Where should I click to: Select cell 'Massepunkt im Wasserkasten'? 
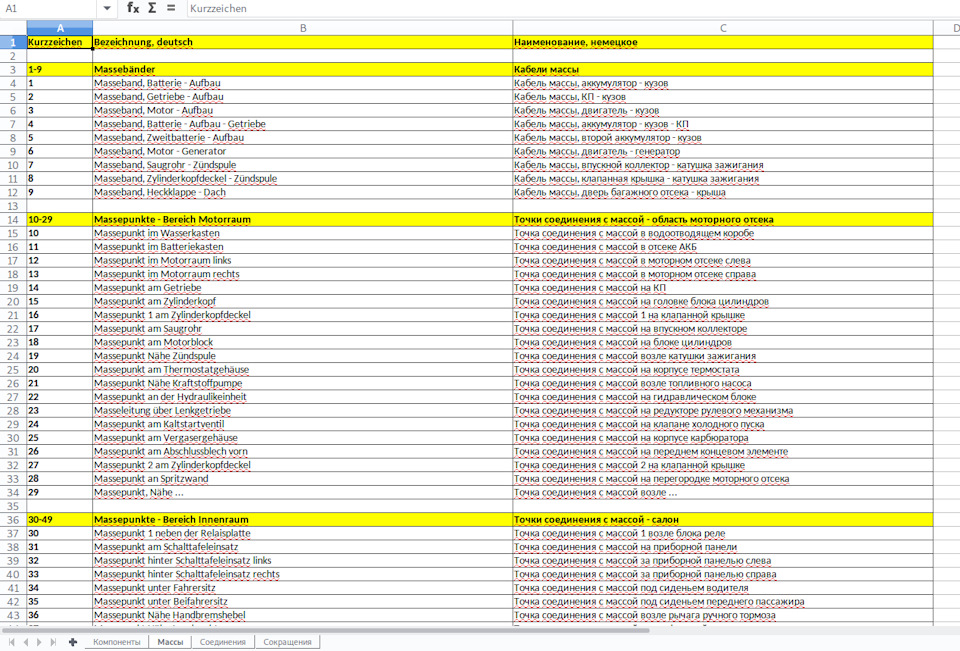click(x=303, y=233)
